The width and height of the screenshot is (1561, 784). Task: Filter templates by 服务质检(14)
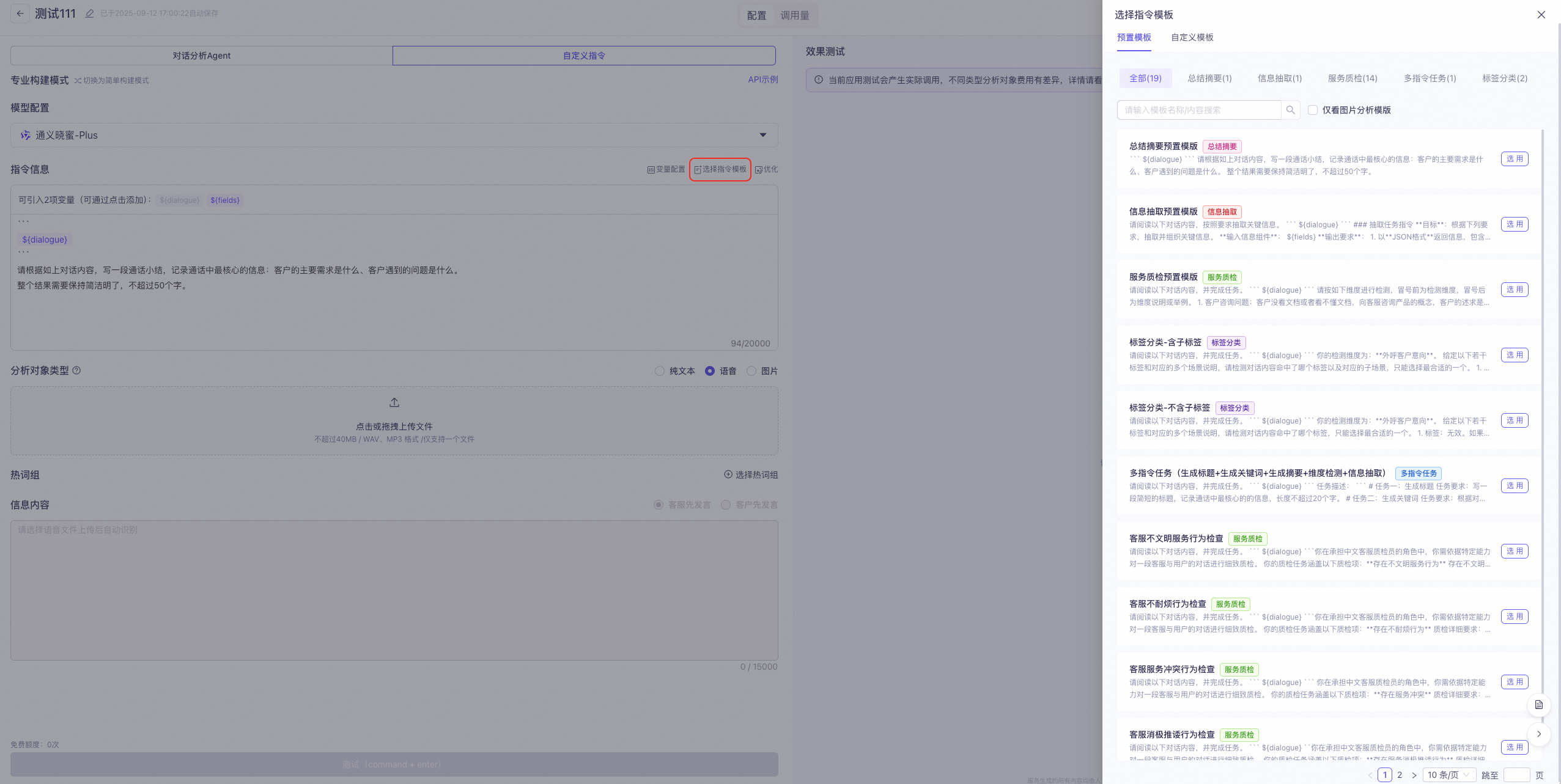[x=1352, y=78]
